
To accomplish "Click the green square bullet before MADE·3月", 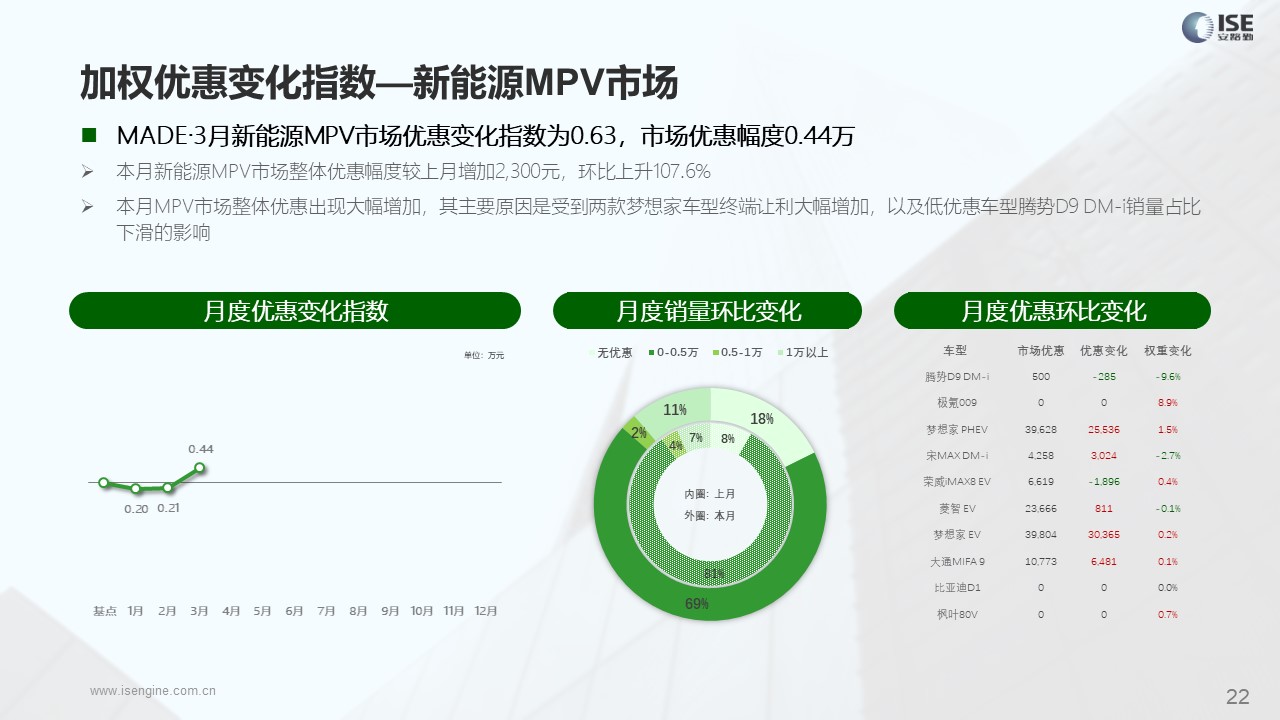I will coord(89,135).
